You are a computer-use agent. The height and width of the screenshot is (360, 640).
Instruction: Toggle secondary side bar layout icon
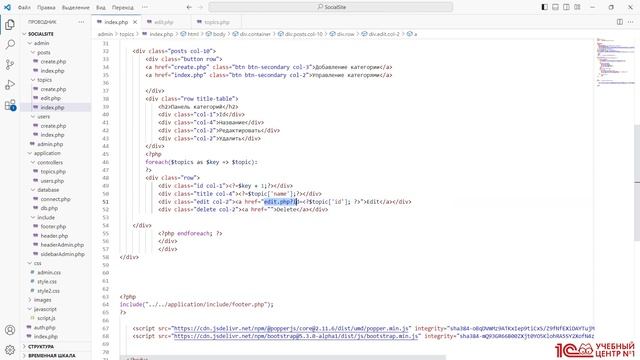[566, 7]
